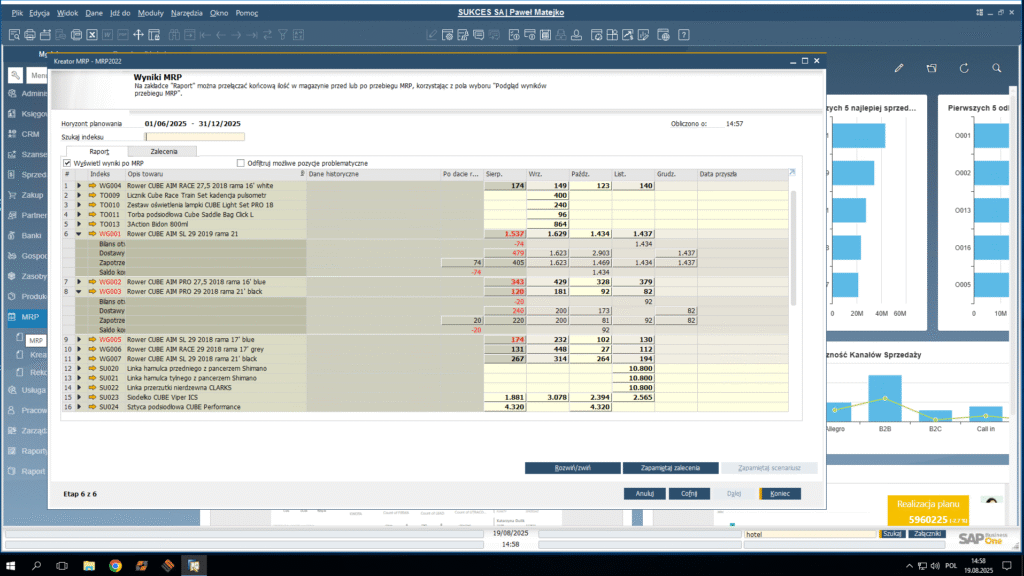This screenshot has height=576, width=1024.
Task: Expand row 16 SU024
Action: click(x=79, y=407)
